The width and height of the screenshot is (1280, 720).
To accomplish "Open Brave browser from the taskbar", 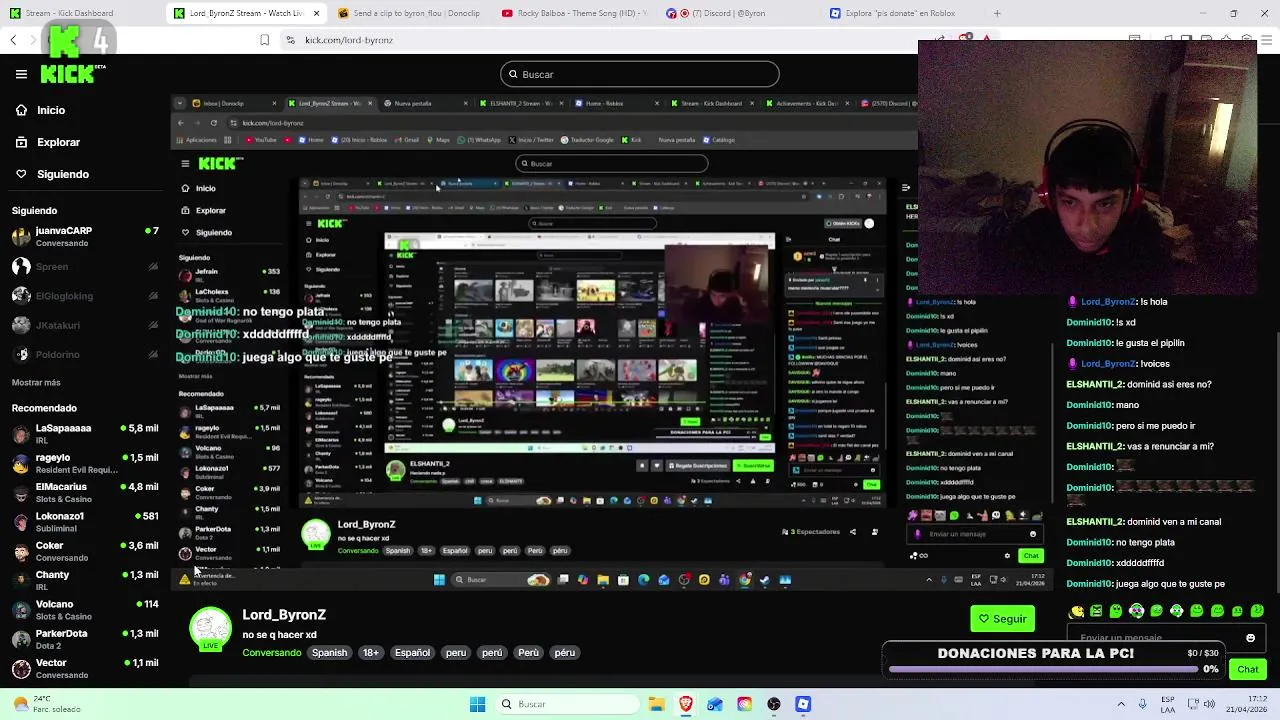I will [x=686, y=704].
